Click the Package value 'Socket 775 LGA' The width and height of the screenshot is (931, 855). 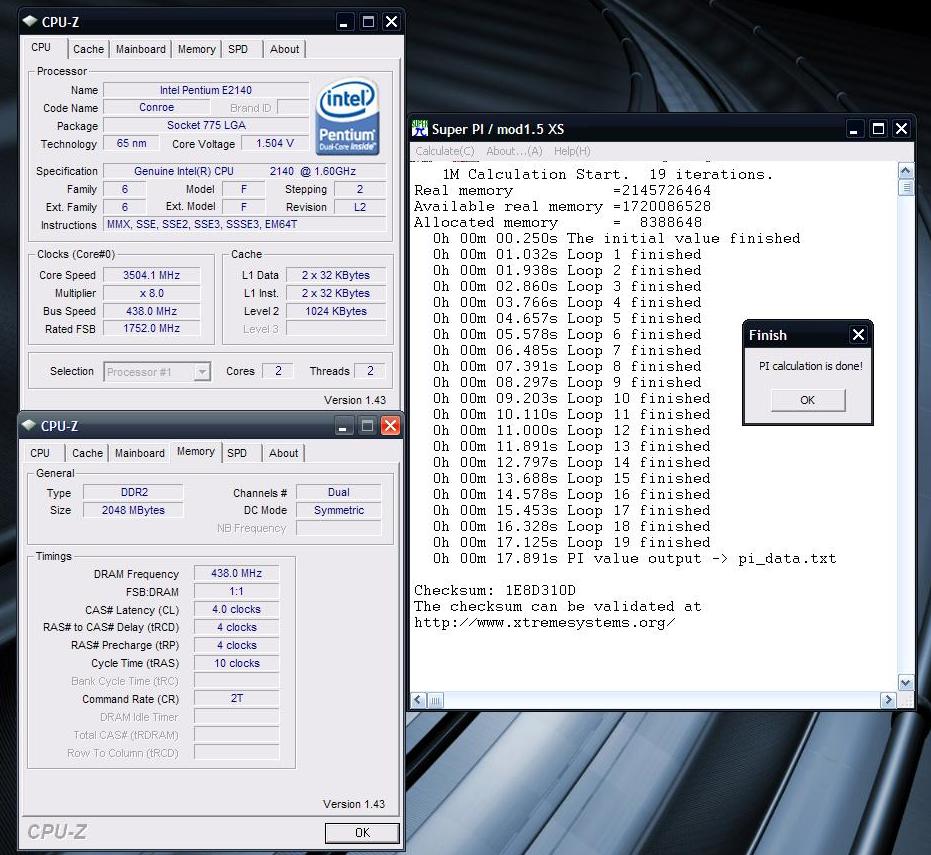(206, 125)
